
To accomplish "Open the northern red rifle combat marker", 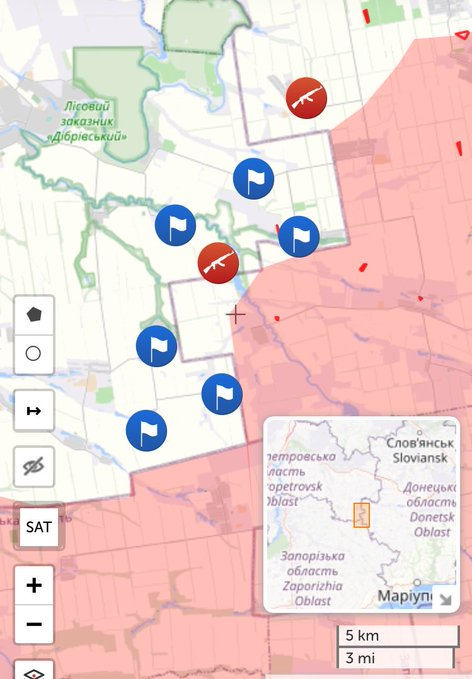I will [x=306, y=98].
